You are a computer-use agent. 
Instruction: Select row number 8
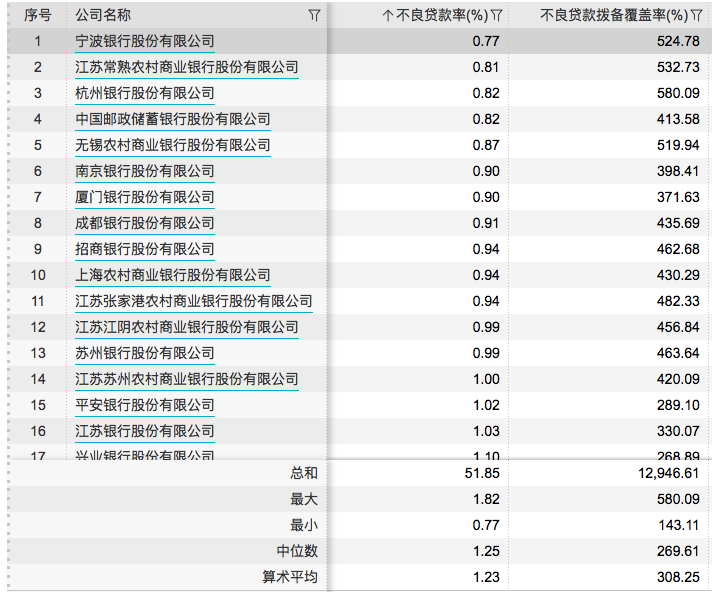38,223
